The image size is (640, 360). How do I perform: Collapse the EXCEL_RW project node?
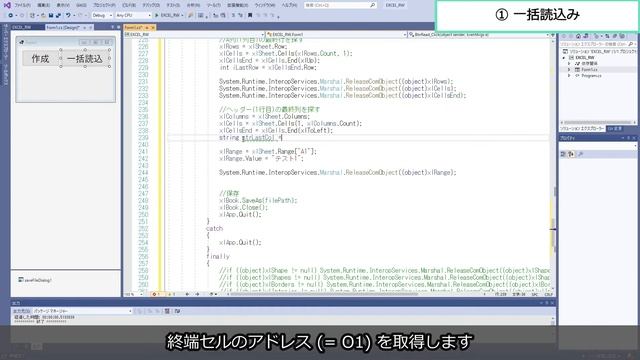point(564,58)
